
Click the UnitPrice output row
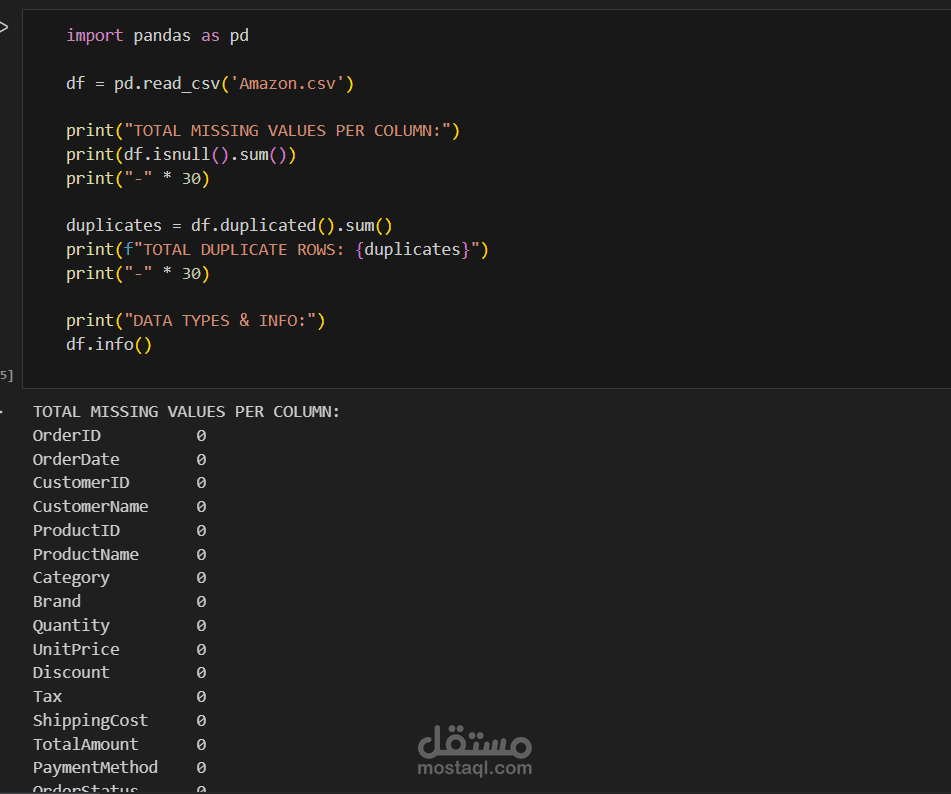coord(76,649)
